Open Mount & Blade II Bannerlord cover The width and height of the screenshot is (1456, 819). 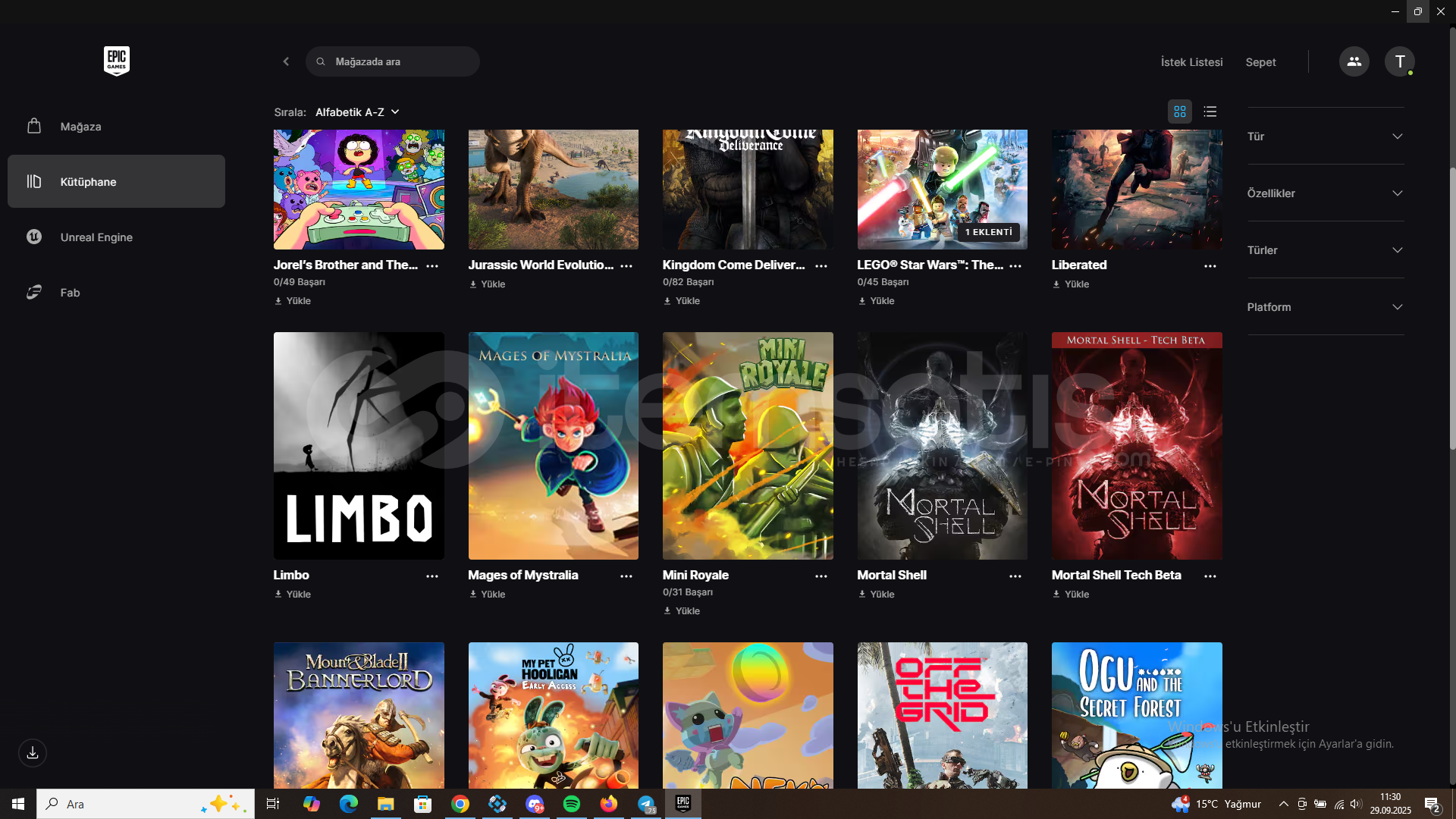coord(359,716)
